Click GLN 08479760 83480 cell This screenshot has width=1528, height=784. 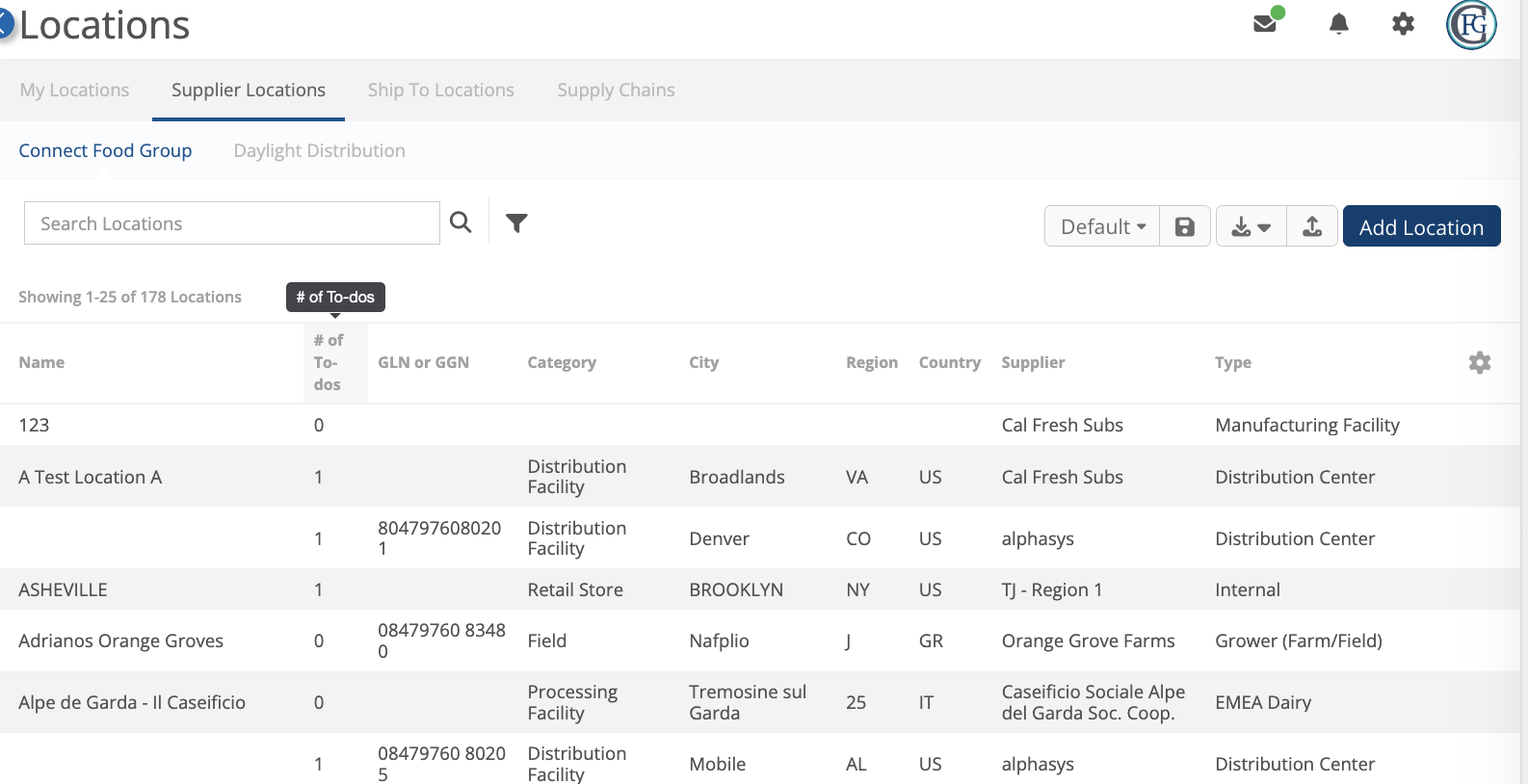[441, 640]
